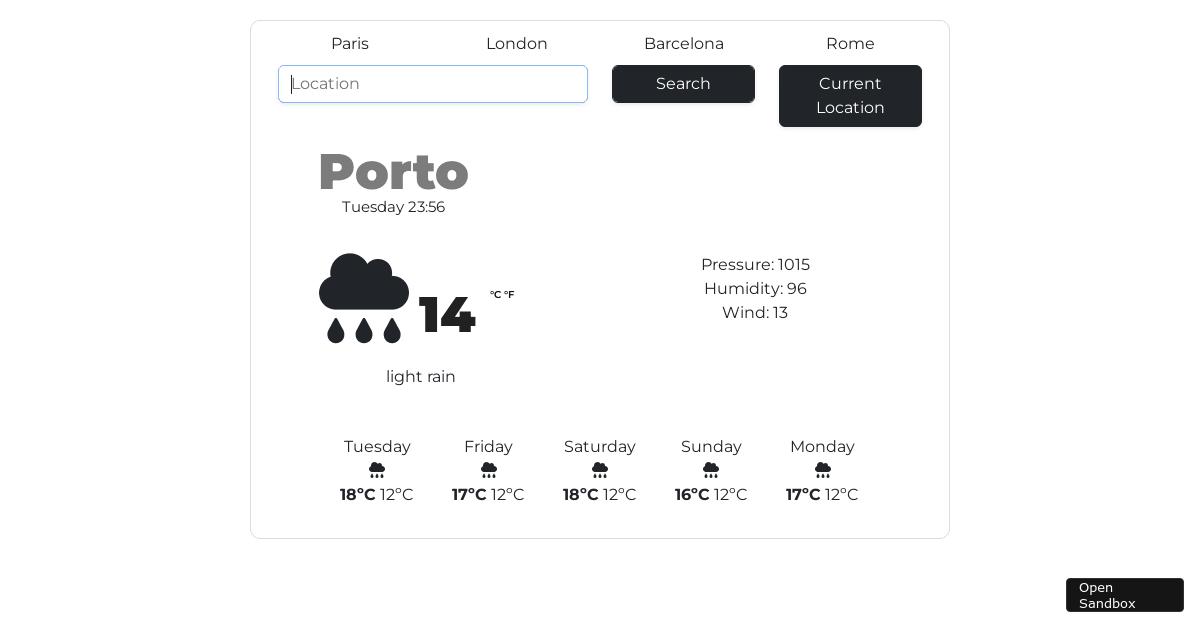Click Sunday's rain forecast icon
This screenshot has width=1200, height=630.
(x=711, y=470)
